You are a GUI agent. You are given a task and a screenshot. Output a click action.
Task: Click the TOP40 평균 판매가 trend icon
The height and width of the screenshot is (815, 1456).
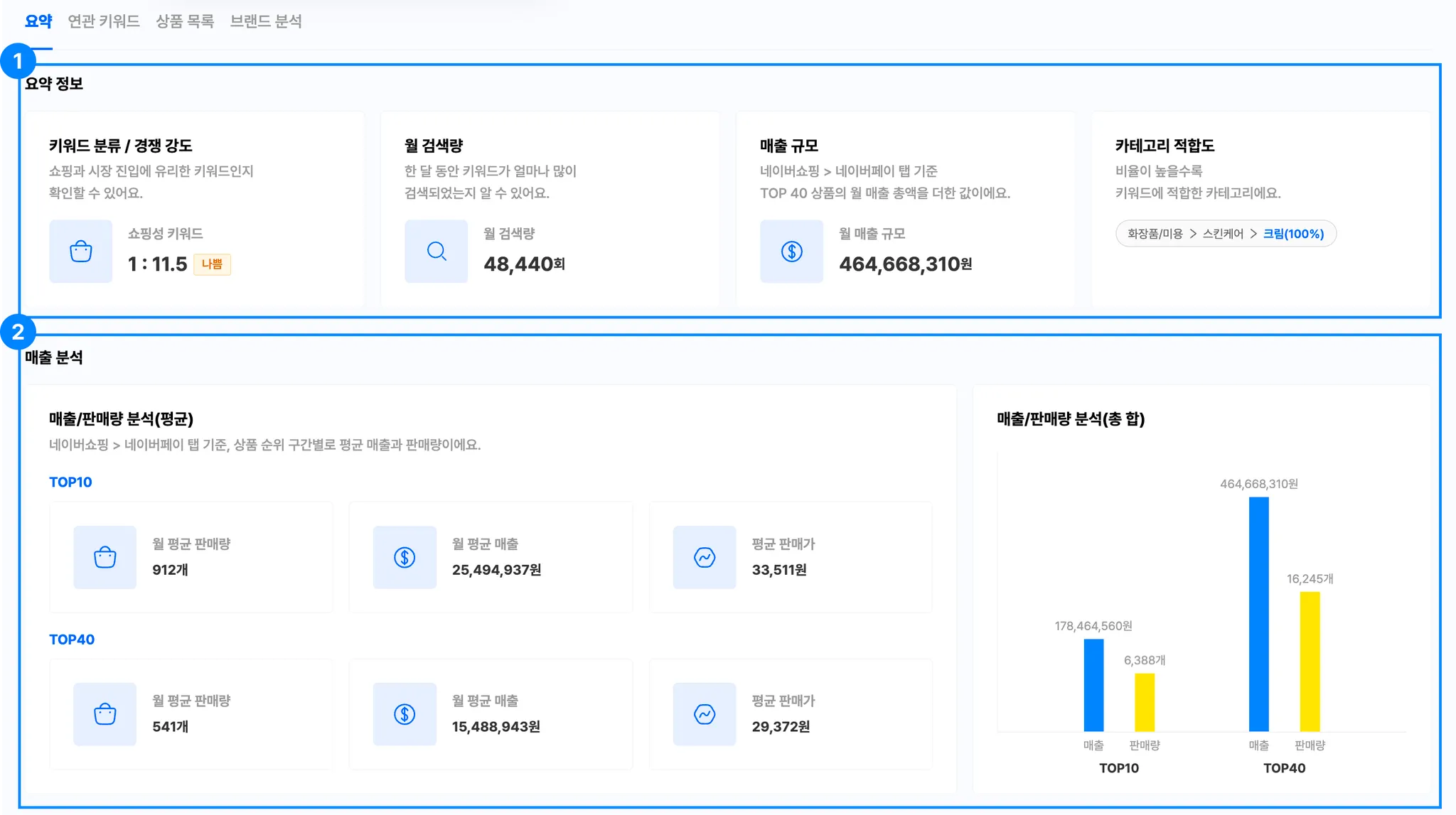705,714
